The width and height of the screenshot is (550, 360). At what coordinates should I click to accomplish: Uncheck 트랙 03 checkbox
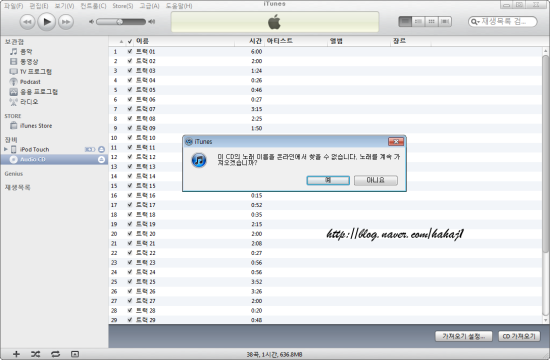click(x=130, y=71)
